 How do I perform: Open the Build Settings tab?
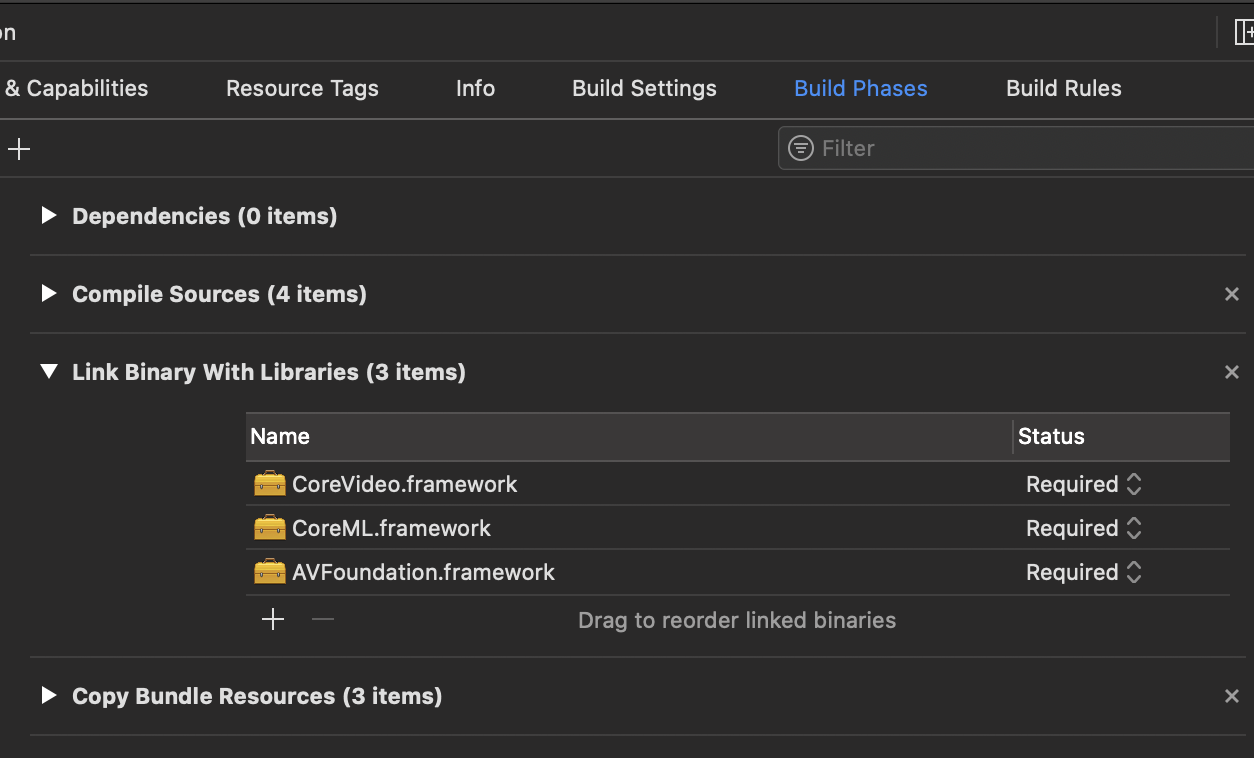(x=644, y=88)
